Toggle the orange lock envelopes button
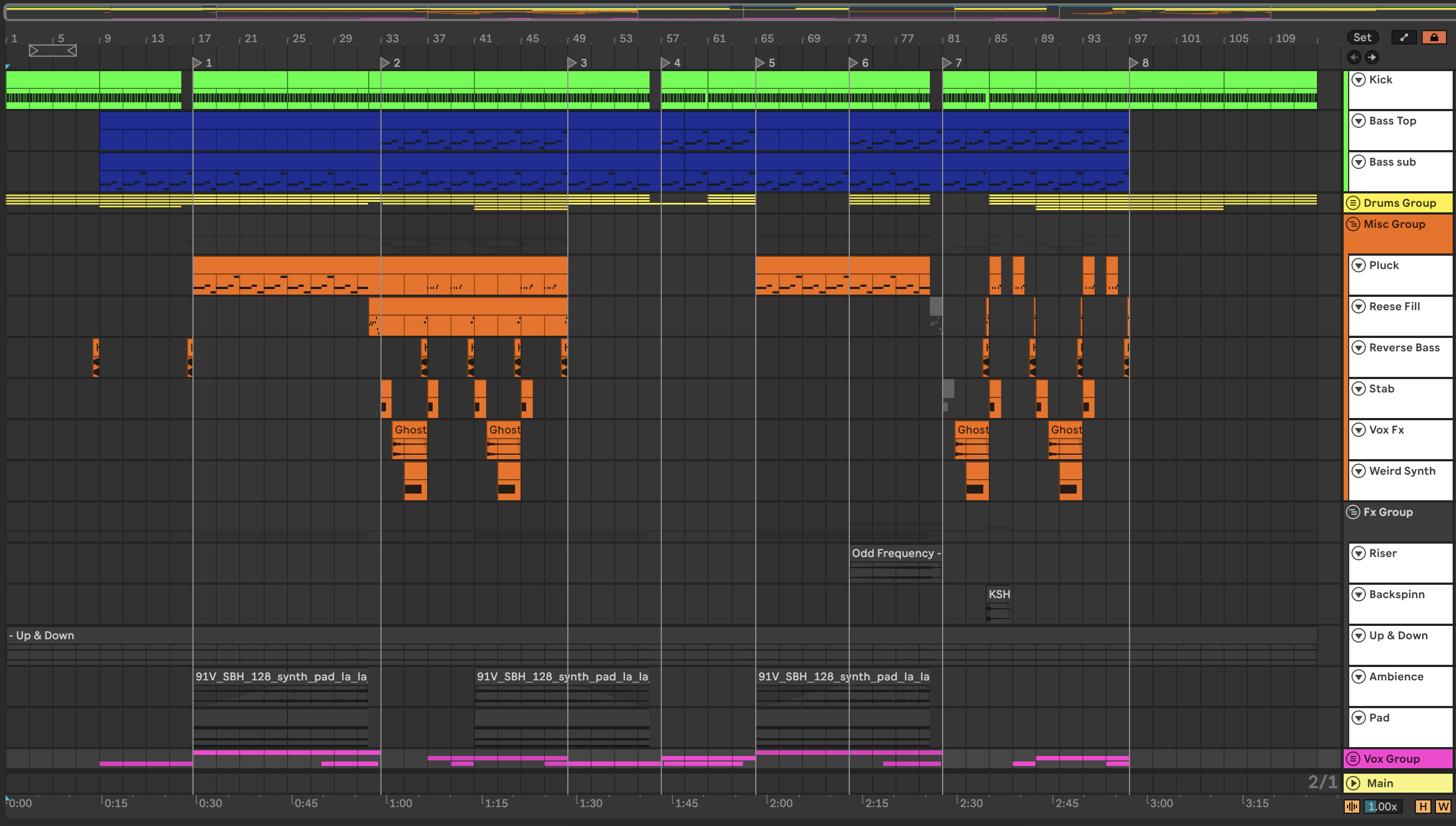This screenshot has width=1456, height=826. [1434, 37]
